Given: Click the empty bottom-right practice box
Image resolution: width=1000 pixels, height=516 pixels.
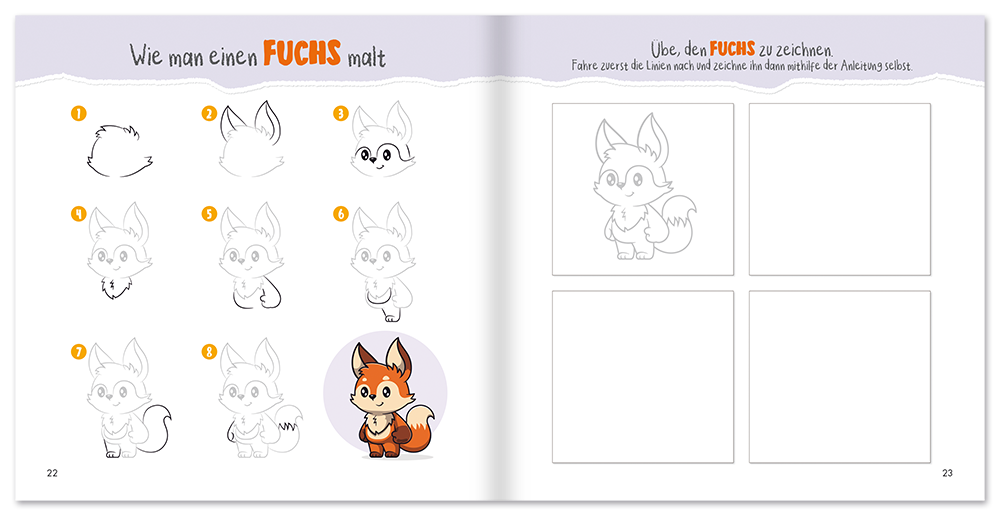Looking at the screenshot, I should 839,376.
